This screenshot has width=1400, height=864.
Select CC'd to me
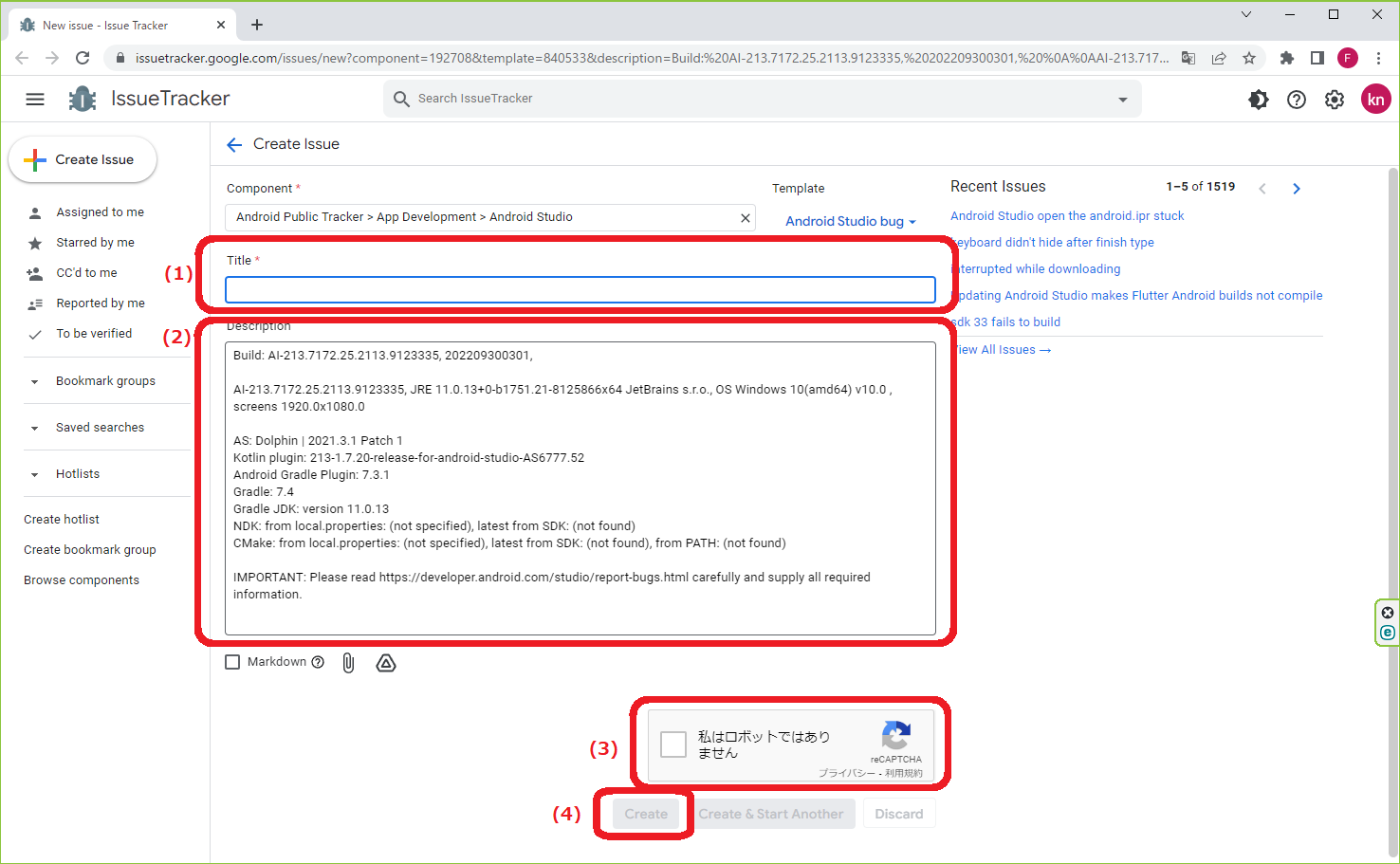pyautogui.click(x=86, y=273)
